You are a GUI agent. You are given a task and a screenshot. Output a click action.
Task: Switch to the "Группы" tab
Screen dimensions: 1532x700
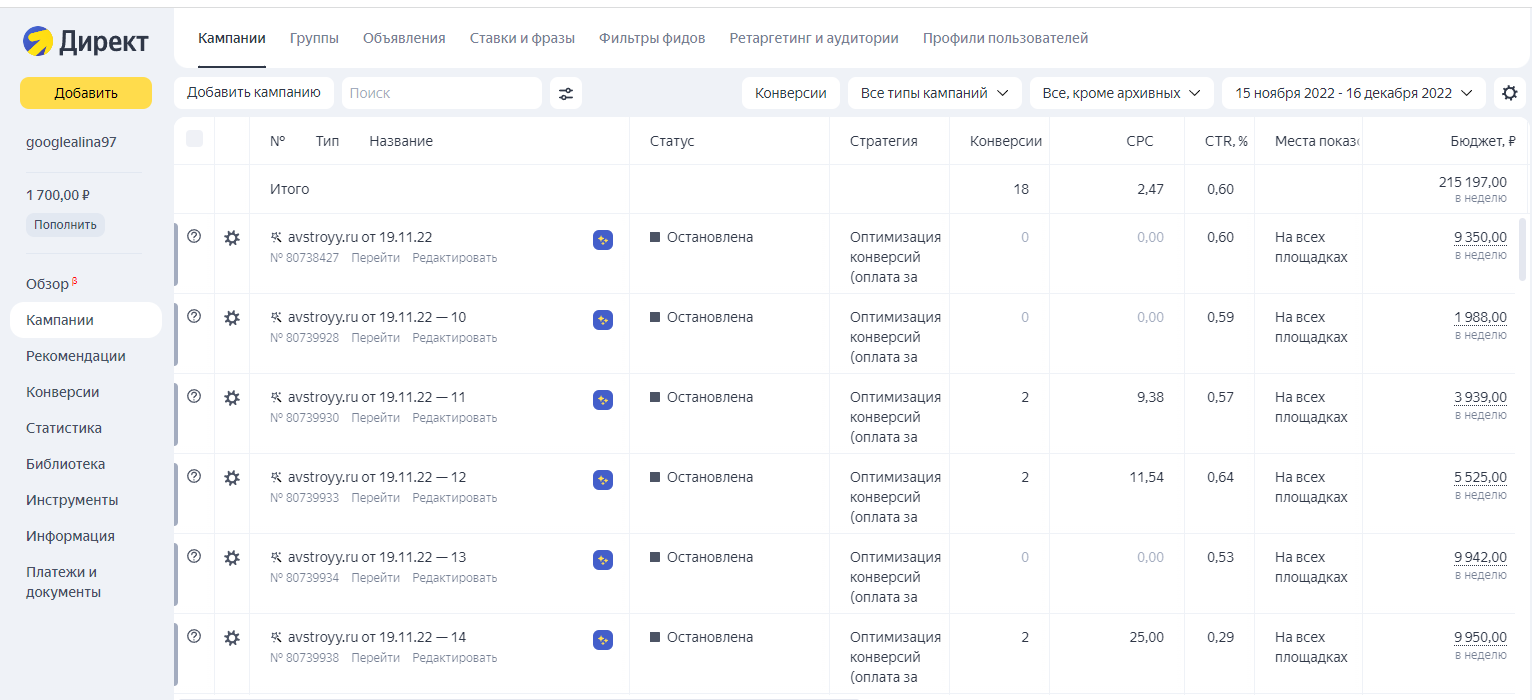point(314,38)
